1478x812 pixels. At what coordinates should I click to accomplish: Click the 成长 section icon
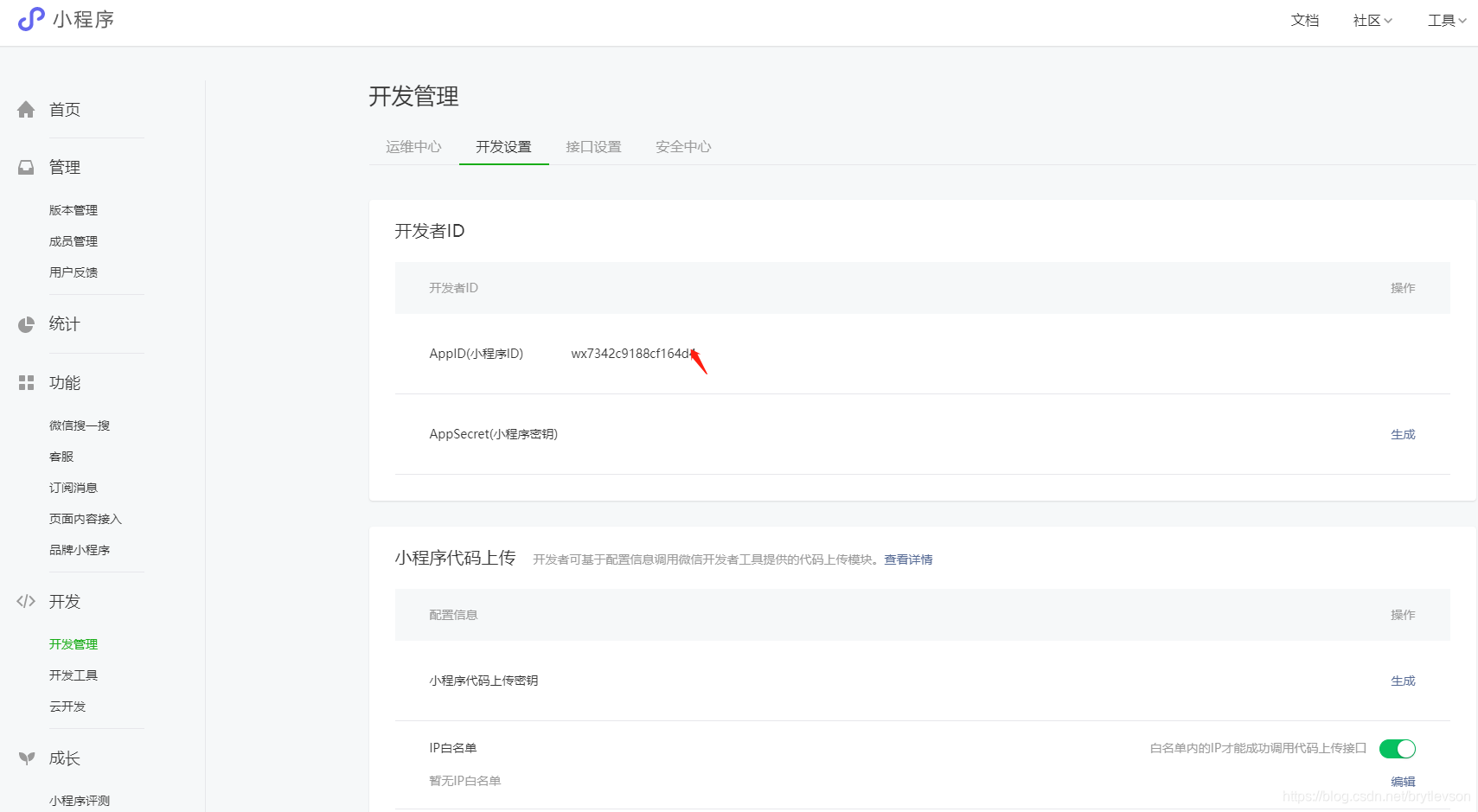[26, 758]
